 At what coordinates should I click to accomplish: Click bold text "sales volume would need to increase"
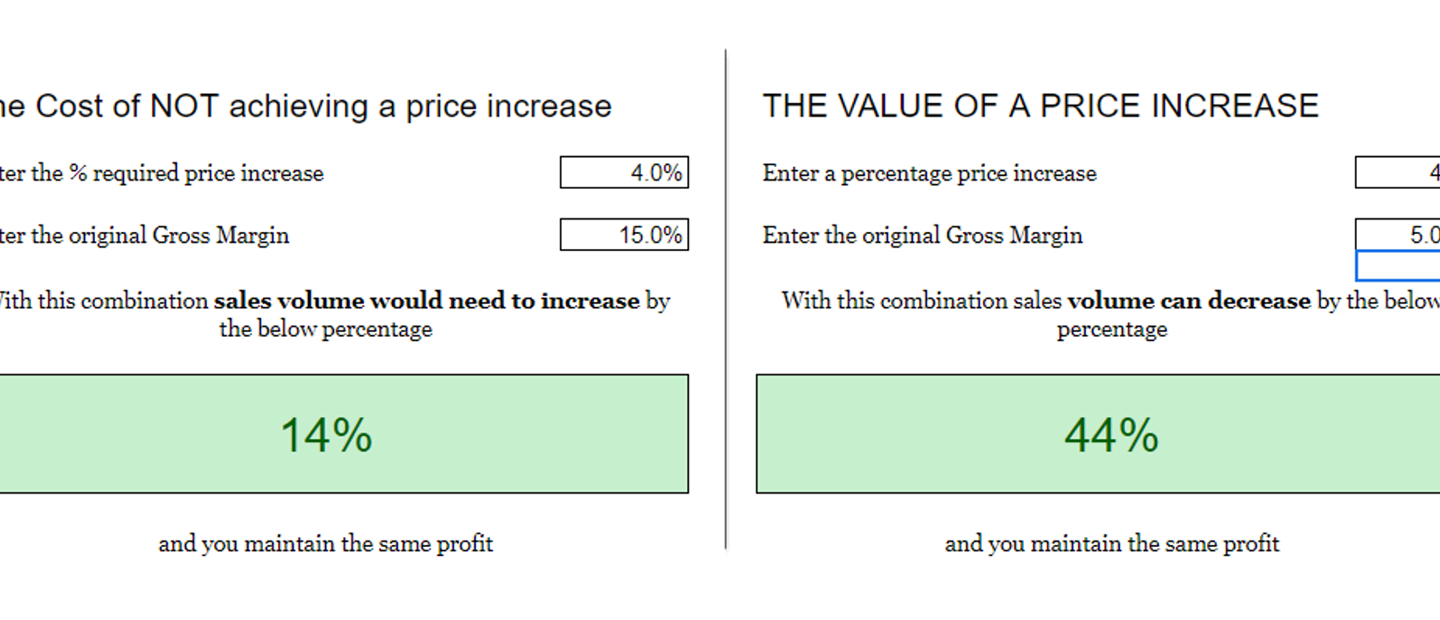(427, 300)
